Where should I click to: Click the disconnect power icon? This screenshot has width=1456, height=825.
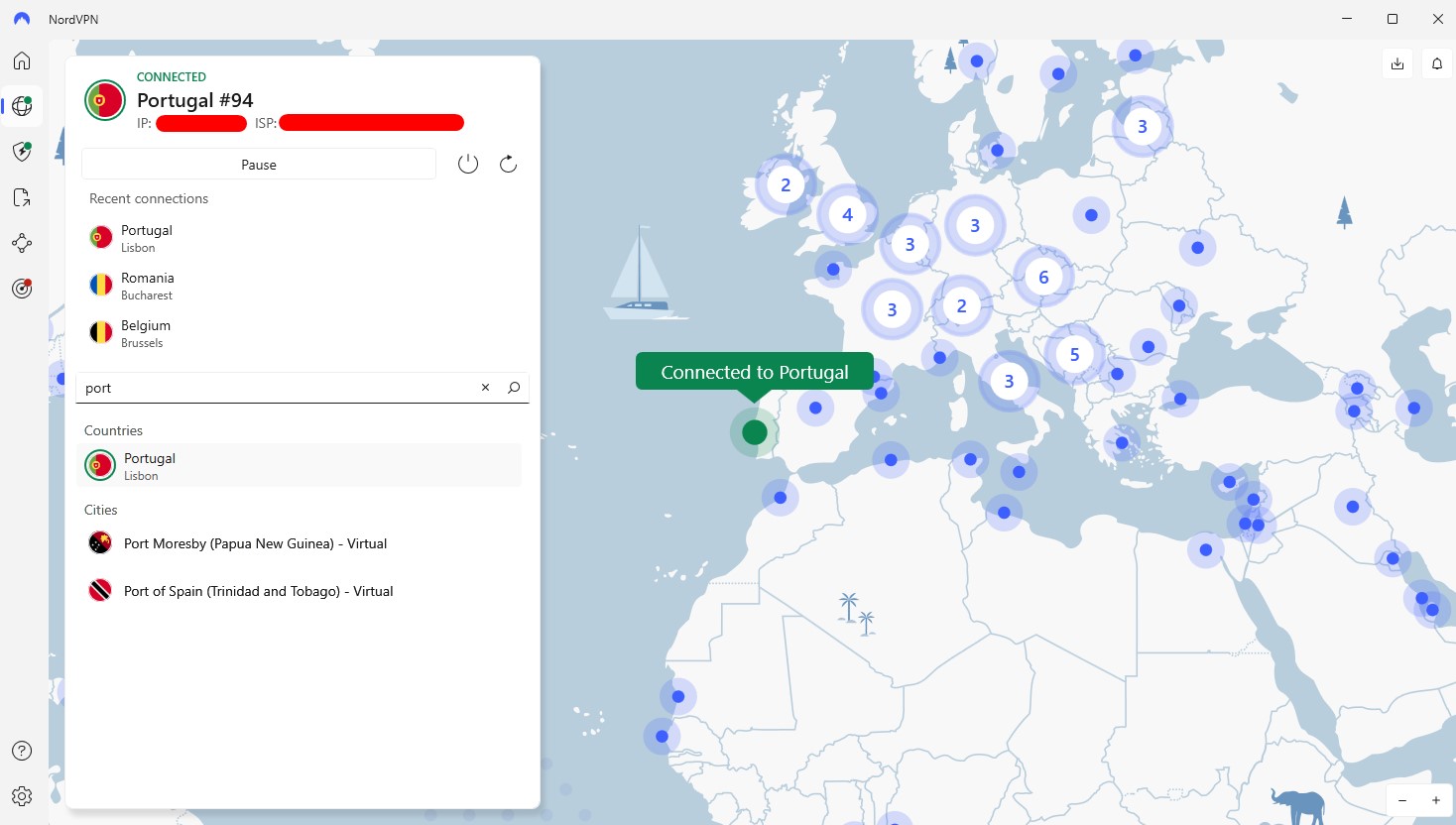pyautogui.click(x=468, y=164)
